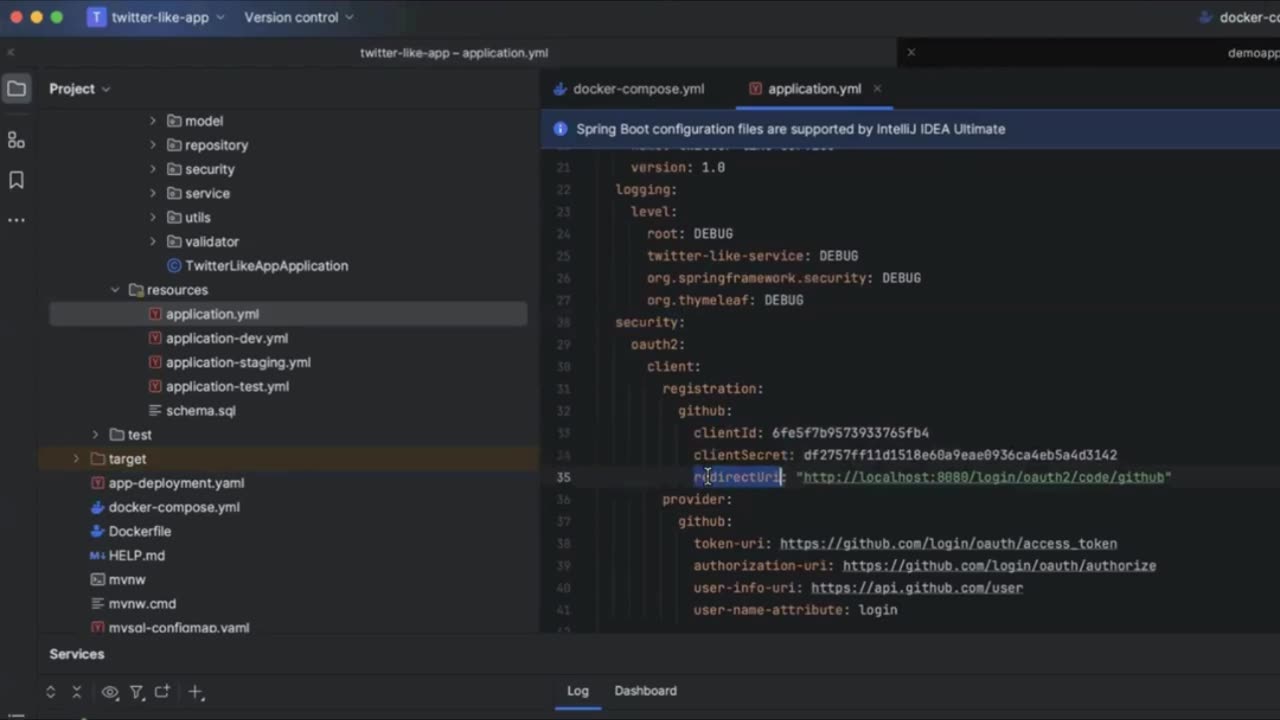Expand the service folder
This screenshot has width=1280, height=720.
(x=153, y=193)
